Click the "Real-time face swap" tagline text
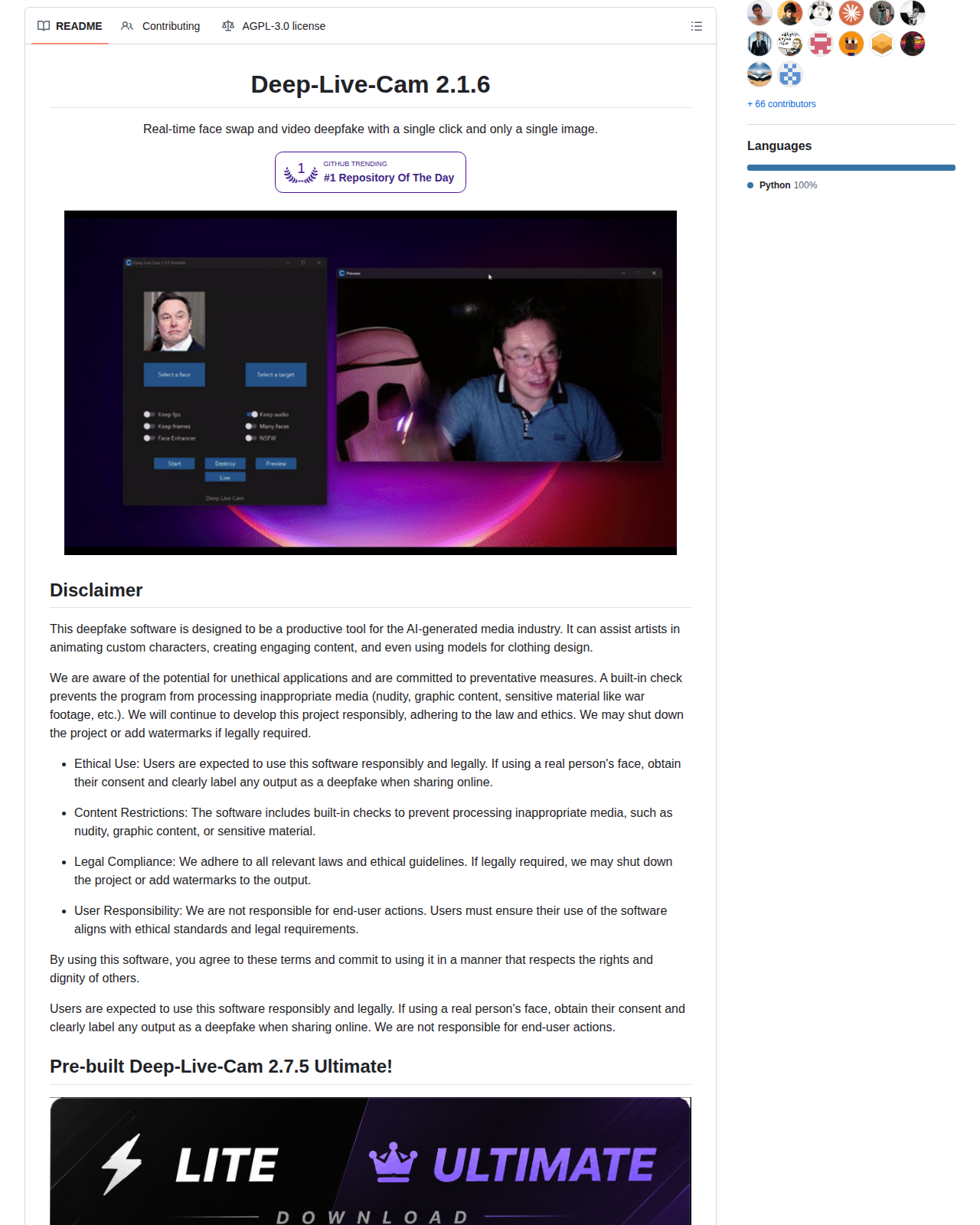 click(x=371, y=129)
